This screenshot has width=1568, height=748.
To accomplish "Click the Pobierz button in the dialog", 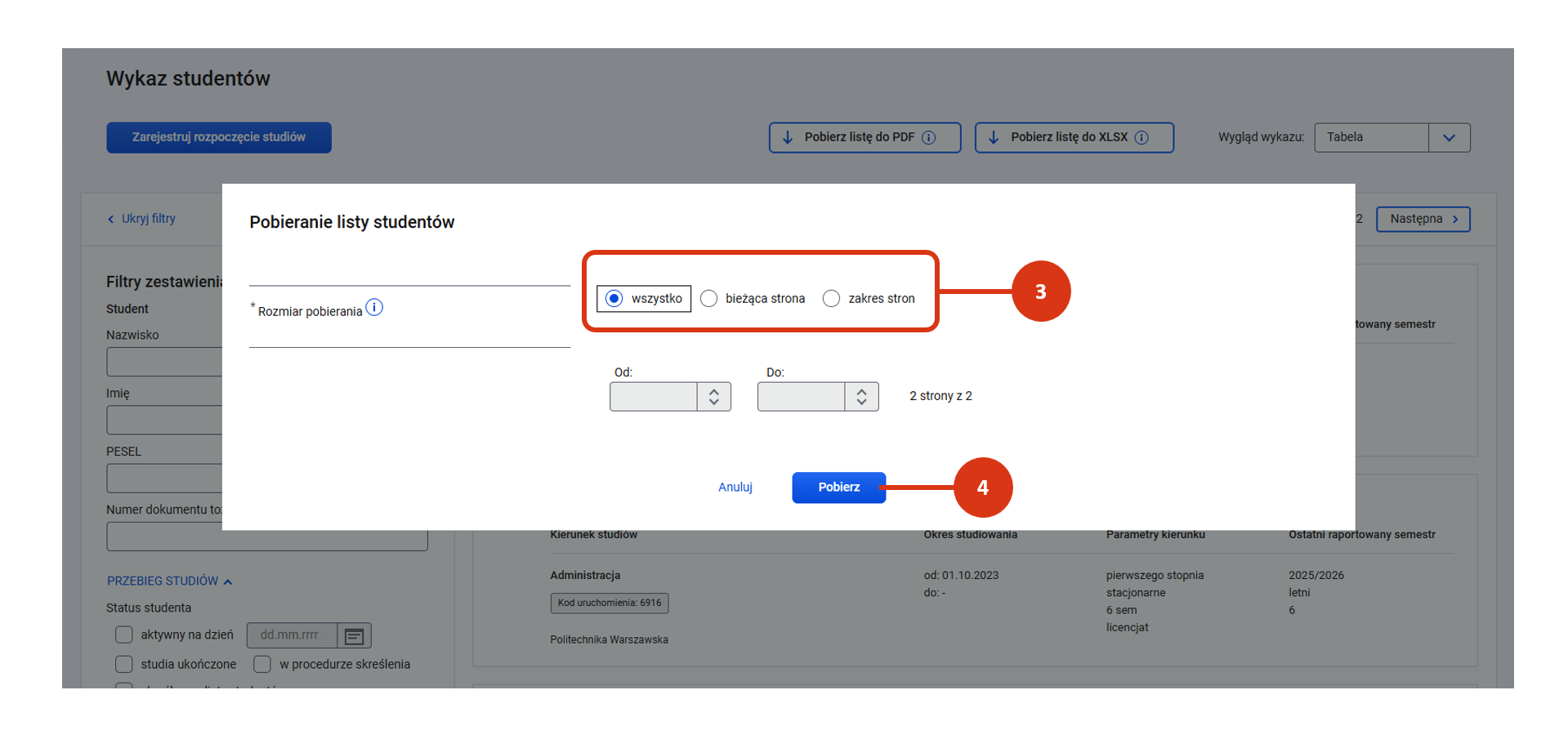I will coord(839,488).
